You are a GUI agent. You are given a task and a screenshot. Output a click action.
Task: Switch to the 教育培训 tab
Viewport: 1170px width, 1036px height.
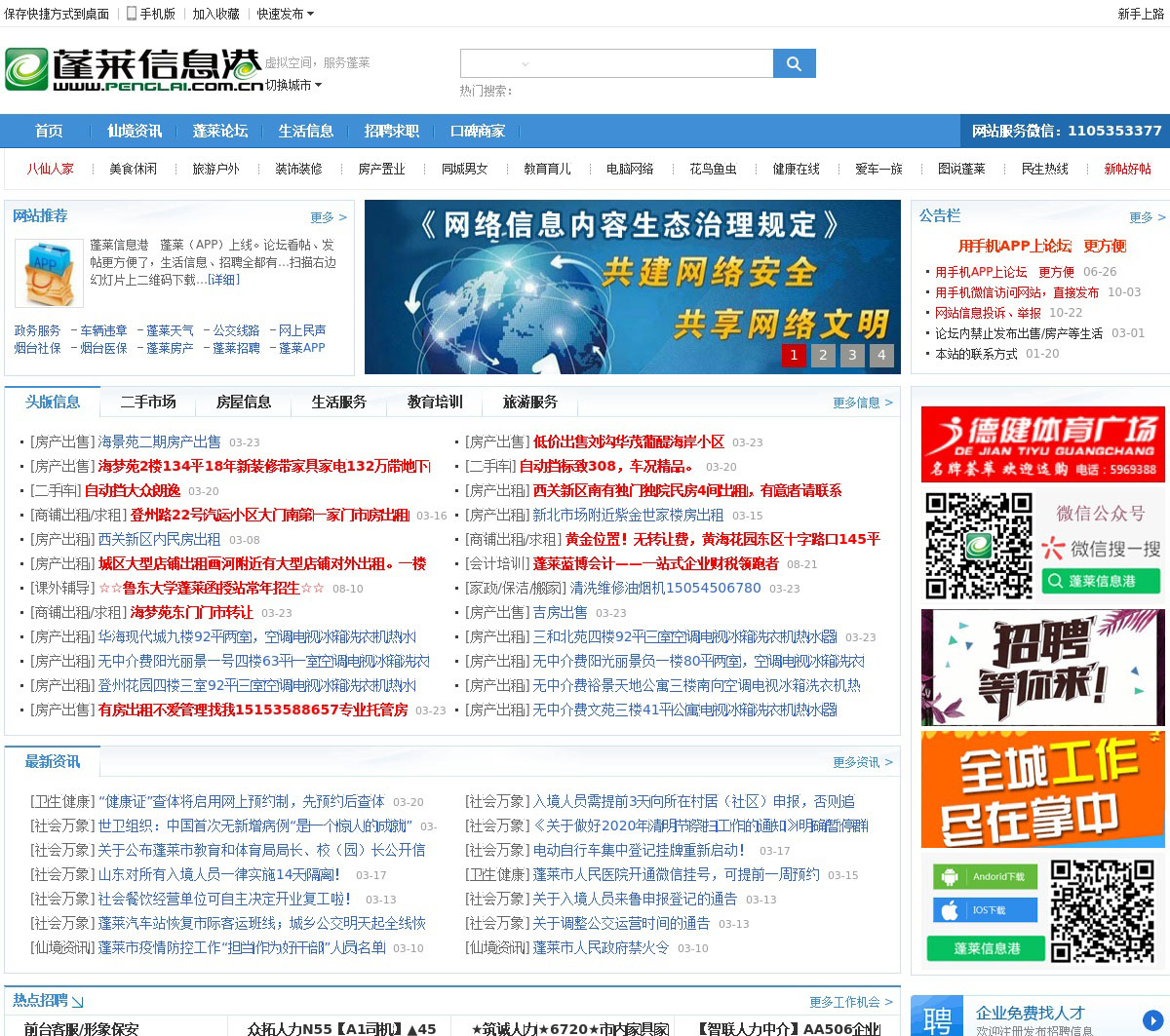pyautogui.click(x=435, y=402)
